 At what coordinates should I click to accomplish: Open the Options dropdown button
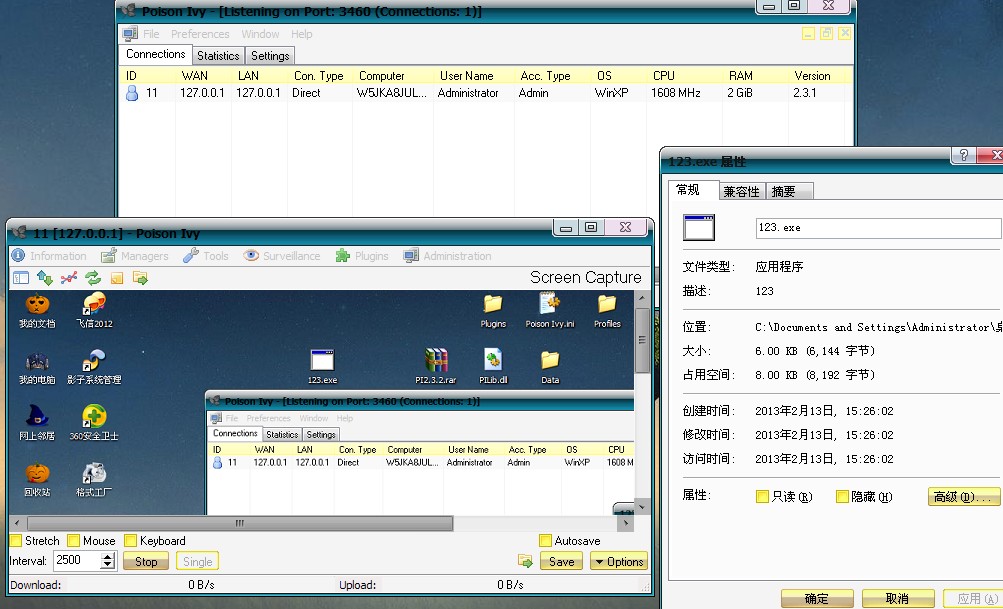(x=619, y=561)
